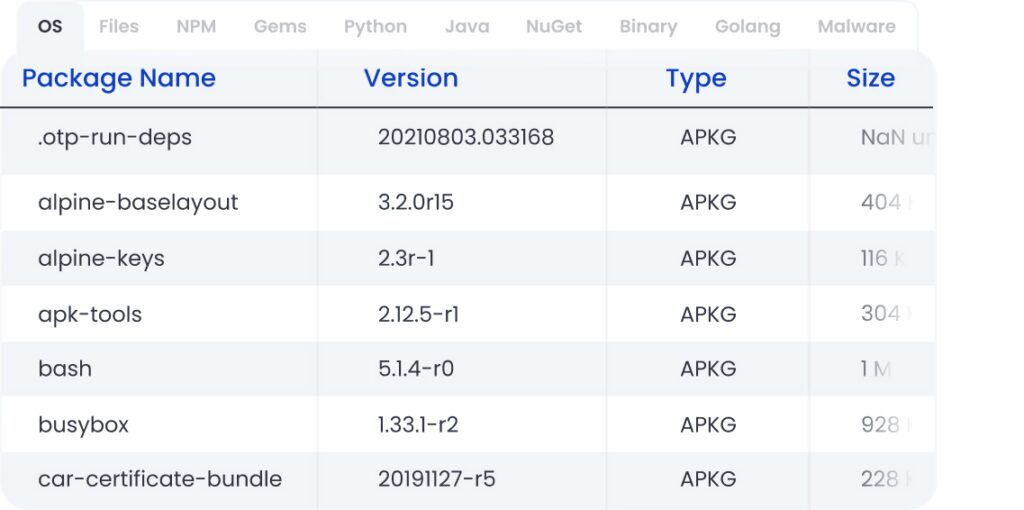Select the NuGet tab
Screen dimensions: 1024x510
(x=554, y=27)
